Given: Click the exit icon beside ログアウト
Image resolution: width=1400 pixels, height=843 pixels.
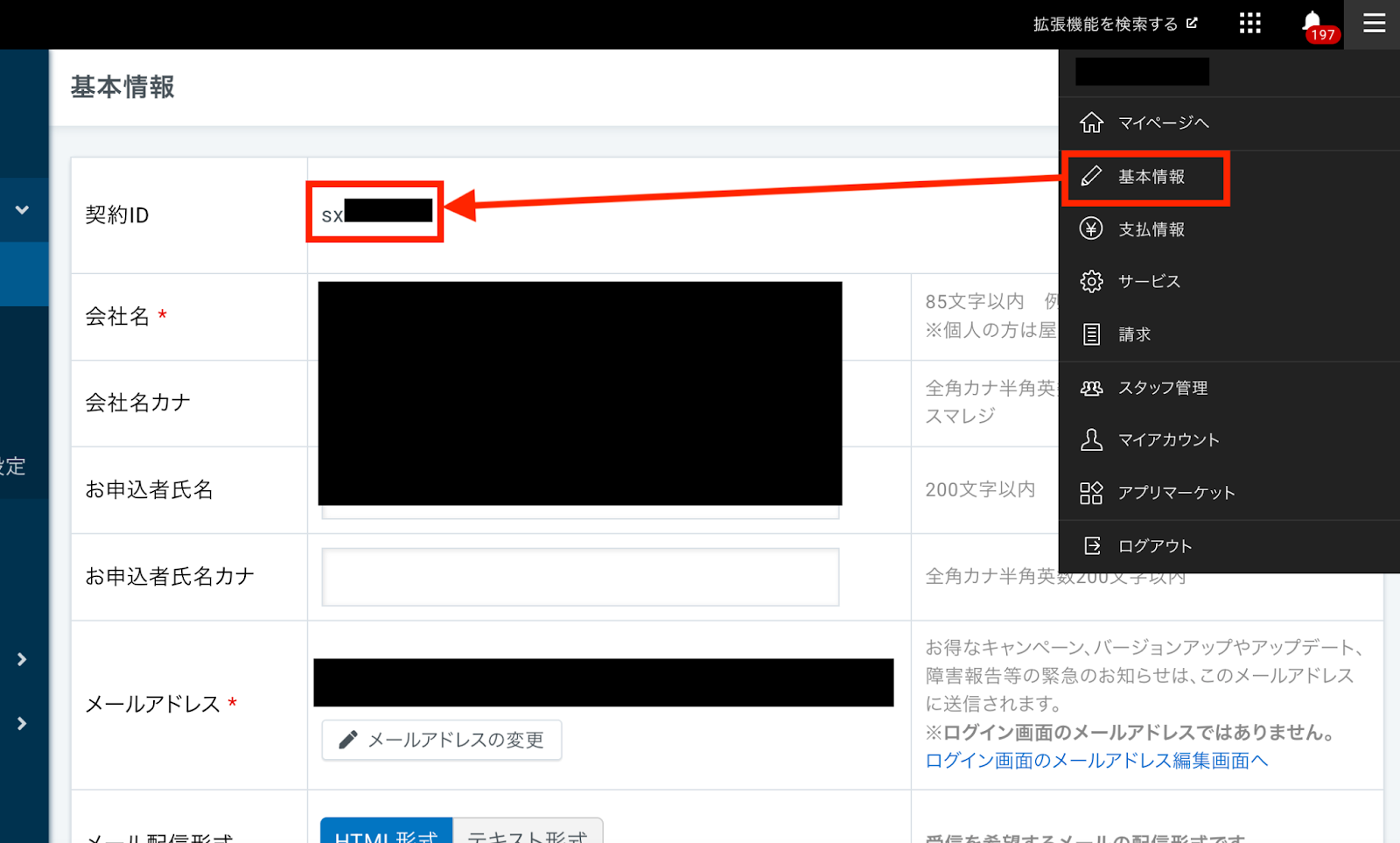Looking at the screenshot, I should pyautogui.click(x=1092, y=546).
